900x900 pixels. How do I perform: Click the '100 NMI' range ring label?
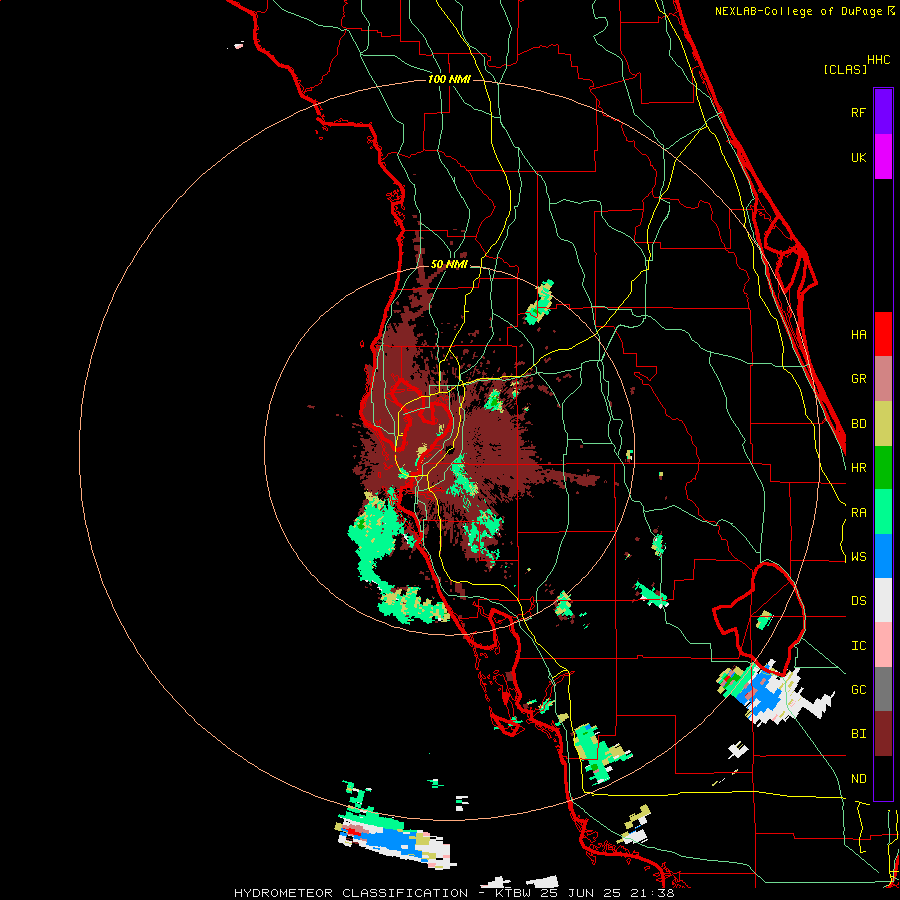(x=449, y=79)
